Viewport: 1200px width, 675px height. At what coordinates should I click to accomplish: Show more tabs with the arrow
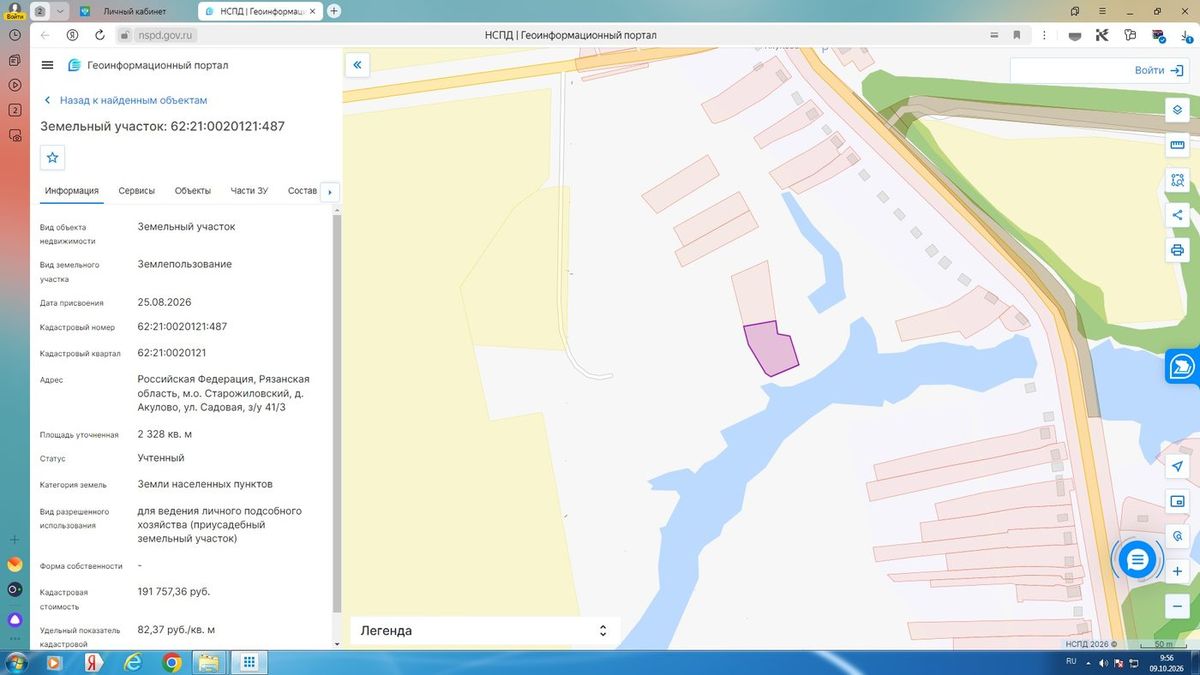(329, 191)
